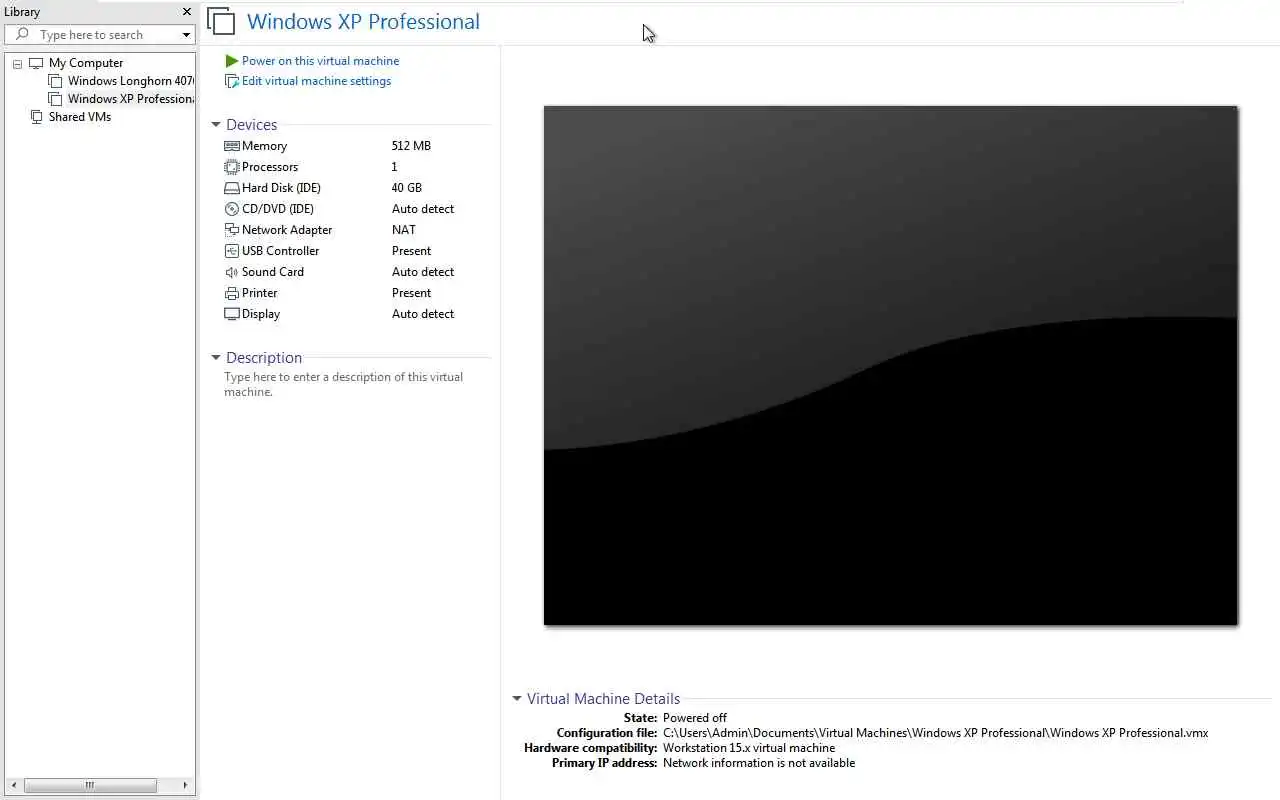The width and height of the screenshot is (1280, 800).
Task: Click the processor count value 1
Action: 395,167
